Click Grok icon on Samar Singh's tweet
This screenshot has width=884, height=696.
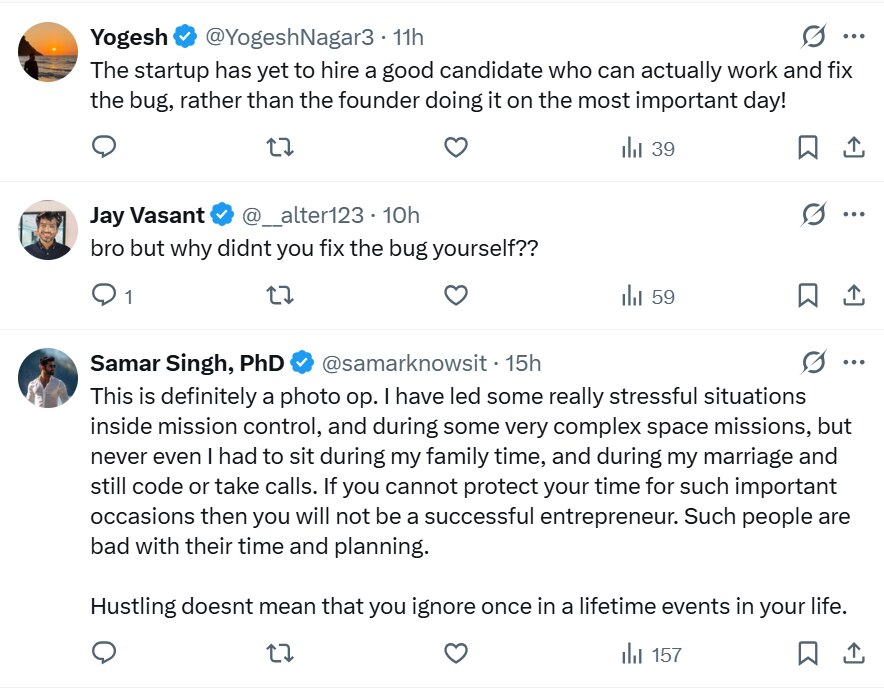(x=814, y=361)
